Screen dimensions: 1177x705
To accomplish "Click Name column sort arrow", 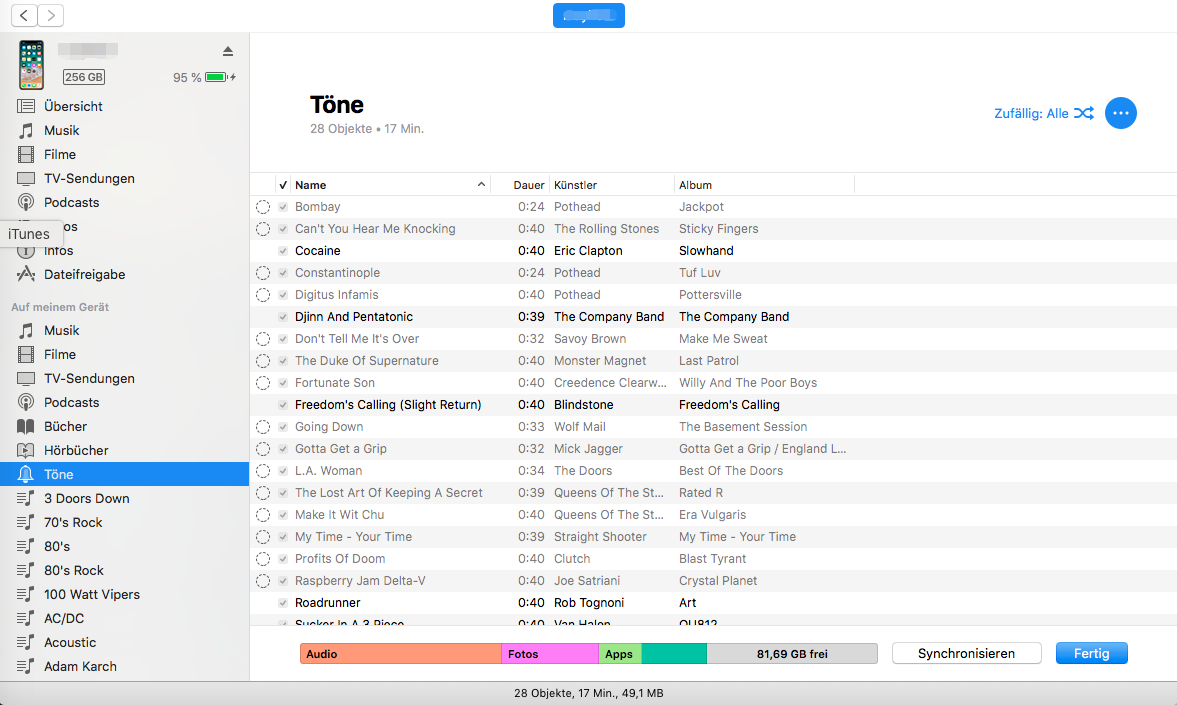I will (481, 185).
